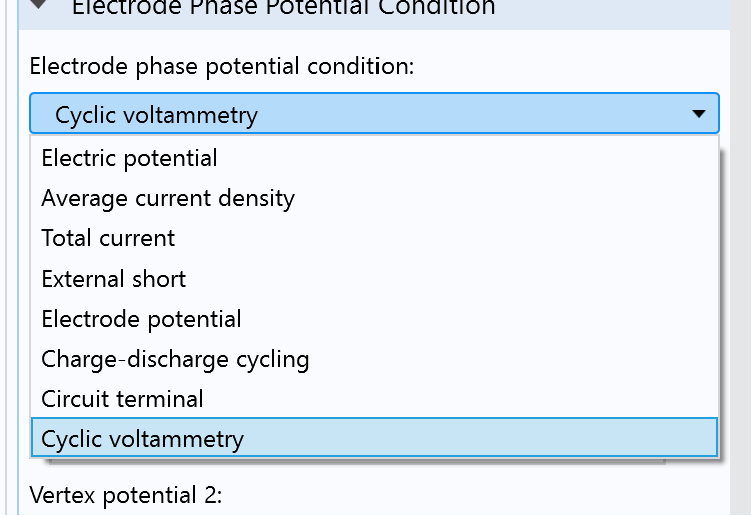Select Electric potential from the list
The width and height of the screenshot is (752, 516).
pos(129,158)
